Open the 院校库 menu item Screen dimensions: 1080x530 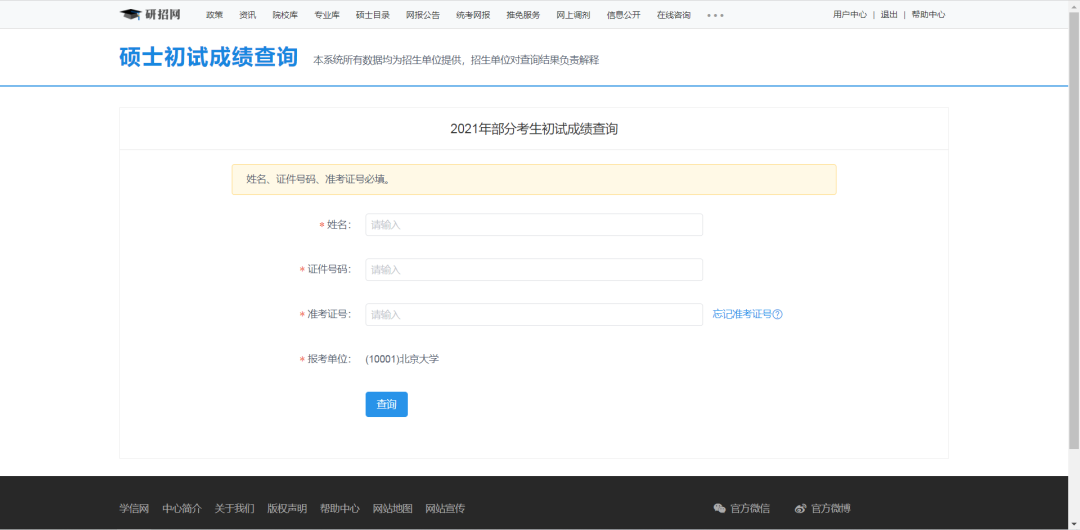click(285, 15)
